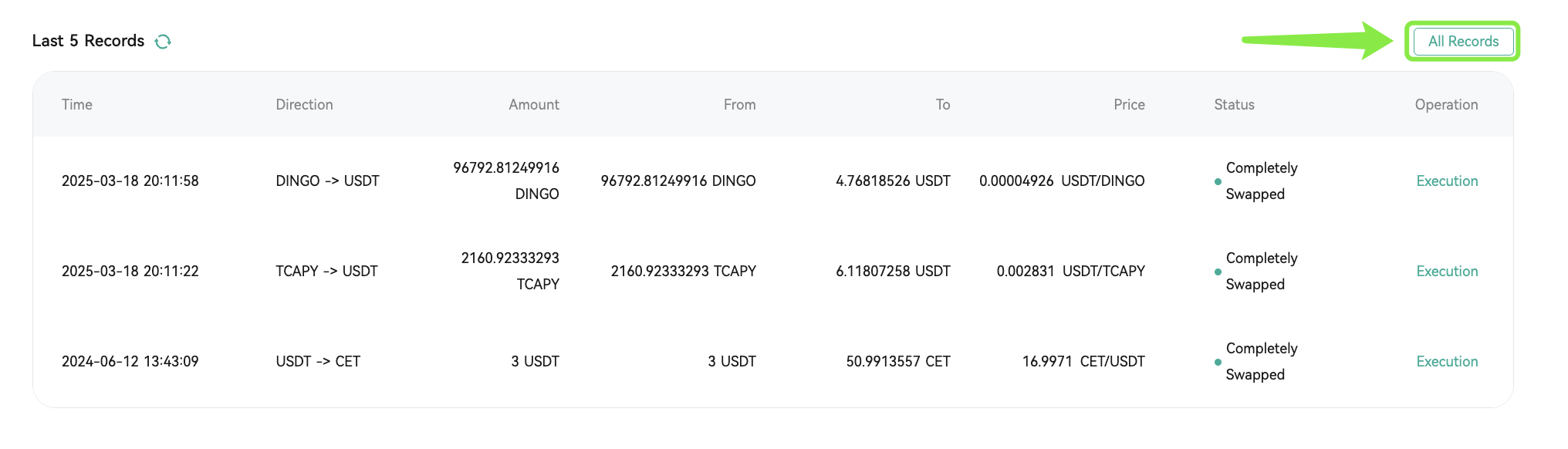Click green status dot in TCAPY row
Viewport: 1568px width, 449px height.
1218,272
